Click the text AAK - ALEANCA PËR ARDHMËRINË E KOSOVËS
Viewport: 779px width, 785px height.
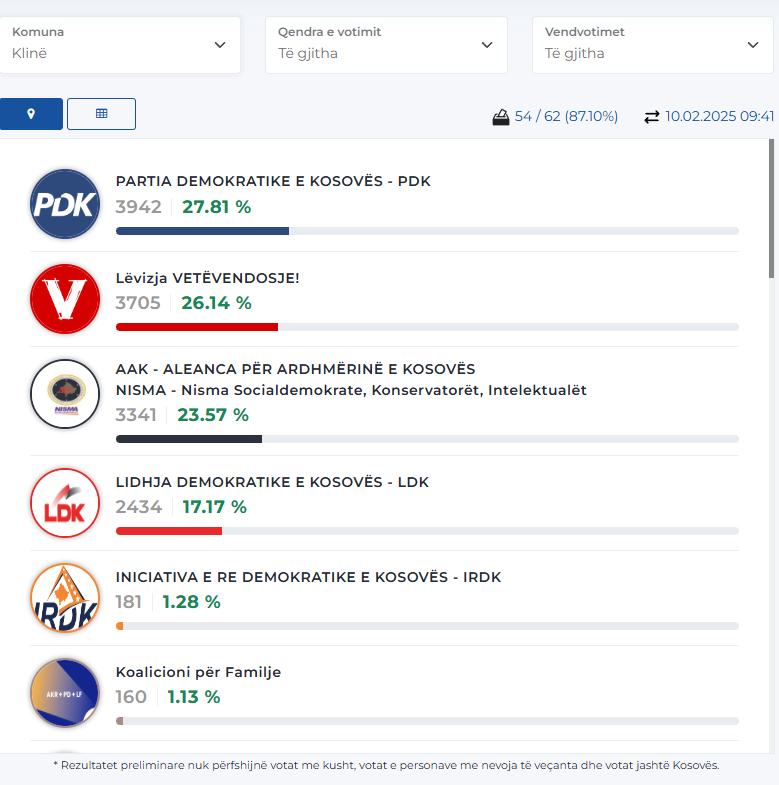pyautogui.click(x=295, y=369)
